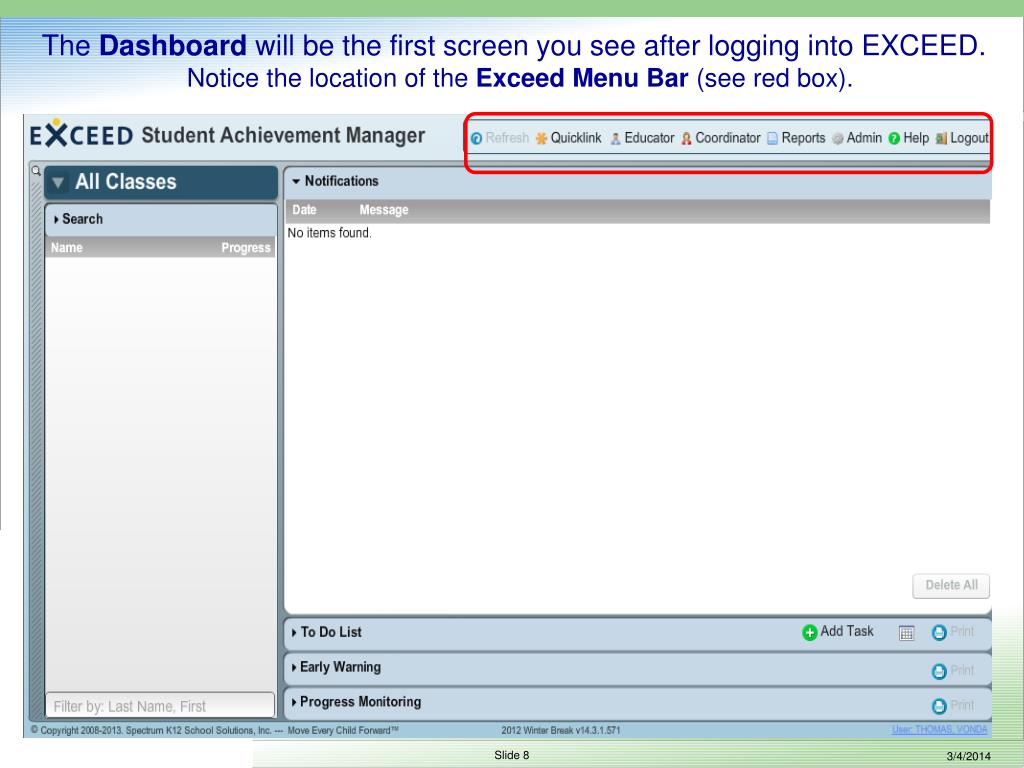Screen dimensions: 1024x768
Task: Sort by the Progress column header
Action: pyautogui.click(x=246, y=248)
